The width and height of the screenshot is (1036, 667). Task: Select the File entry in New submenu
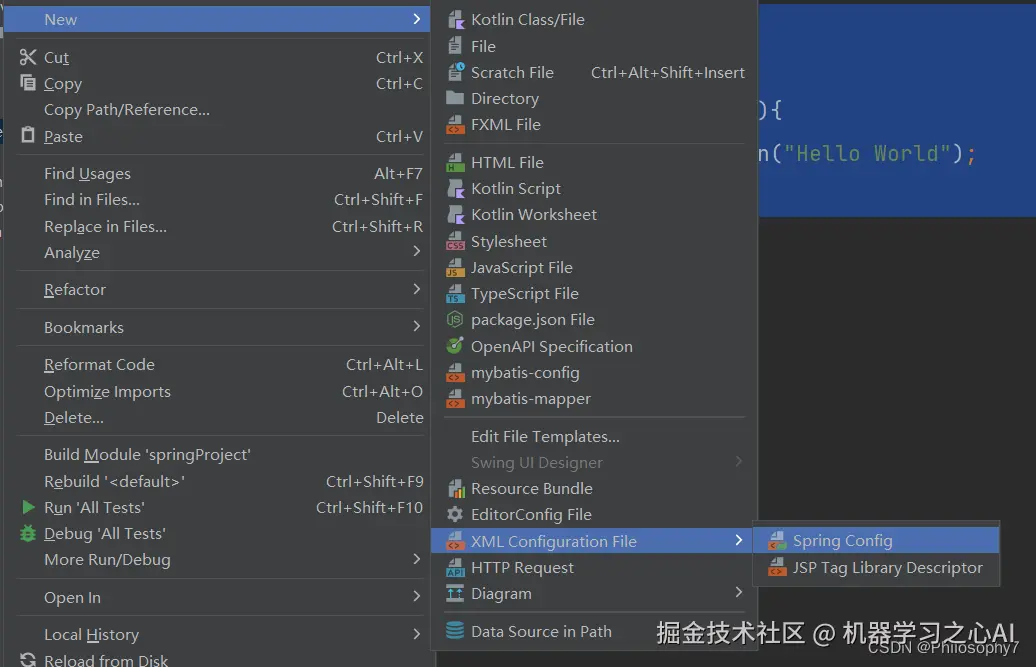point(595,46)
